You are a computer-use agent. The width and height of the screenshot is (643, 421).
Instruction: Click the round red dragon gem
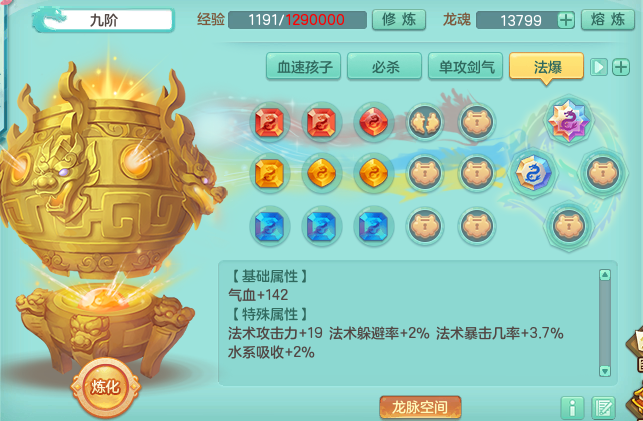click(x=373, y=122)
